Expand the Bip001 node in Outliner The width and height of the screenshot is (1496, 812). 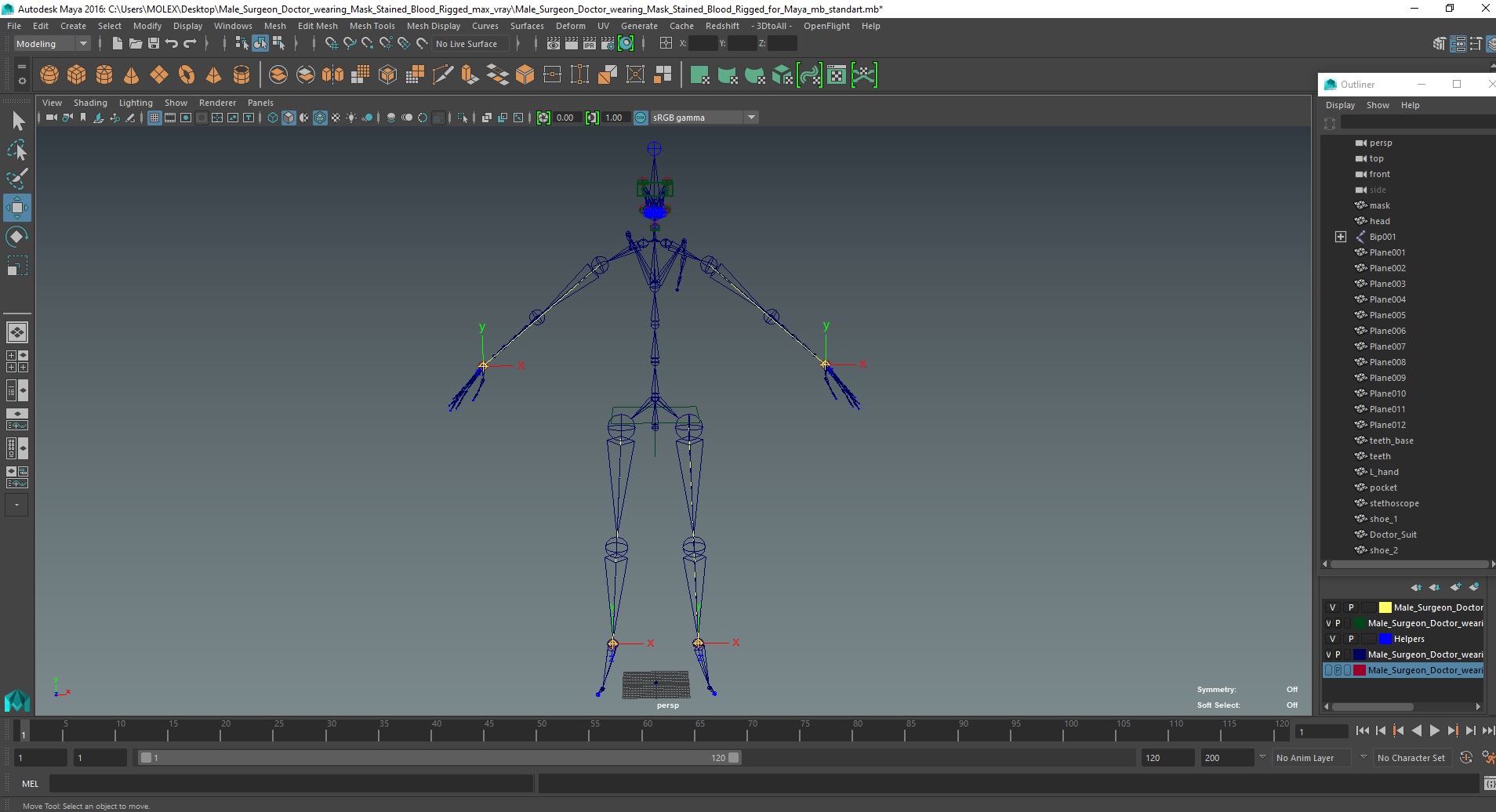(x=1341, y=237)
